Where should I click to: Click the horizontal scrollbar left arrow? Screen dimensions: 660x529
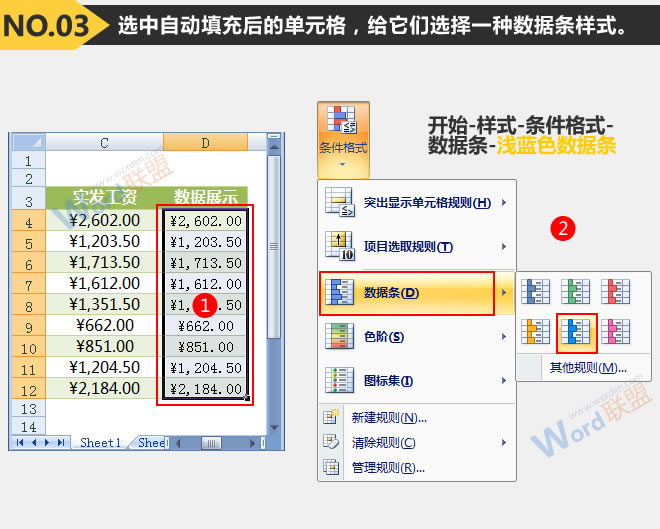pyautogui.click(x=178, y=443)
